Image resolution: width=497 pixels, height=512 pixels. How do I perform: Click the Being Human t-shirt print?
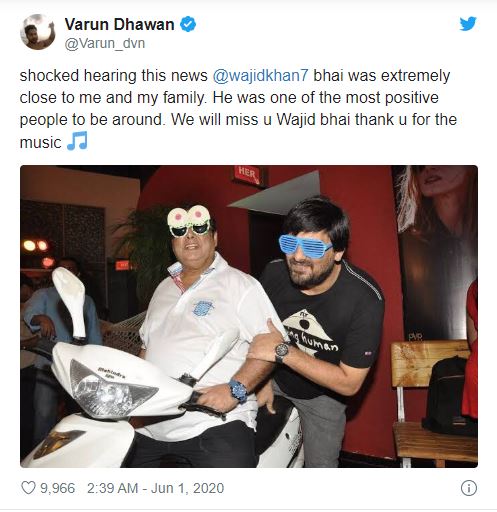point(310,331)
